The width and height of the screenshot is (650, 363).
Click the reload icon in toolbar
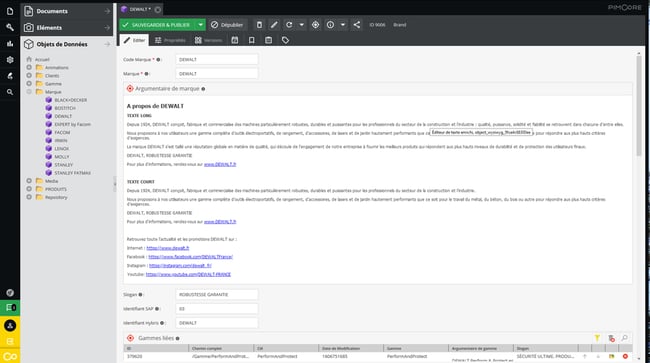(289, 25)
